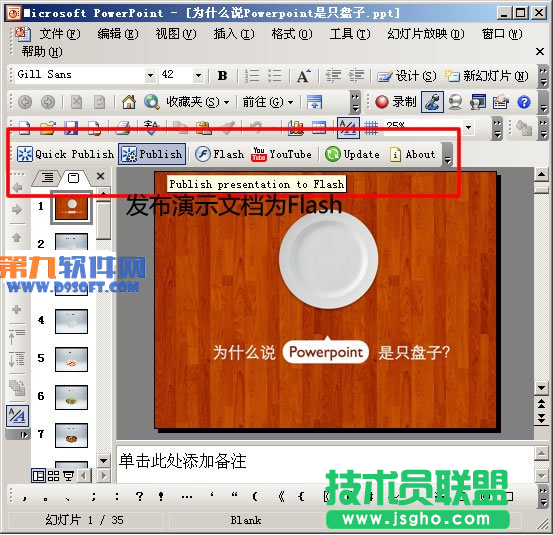Viewport: 553px width, 535px height.
Task: Click the Summary Slide icon in outlining toolbar
Action: 17,388
